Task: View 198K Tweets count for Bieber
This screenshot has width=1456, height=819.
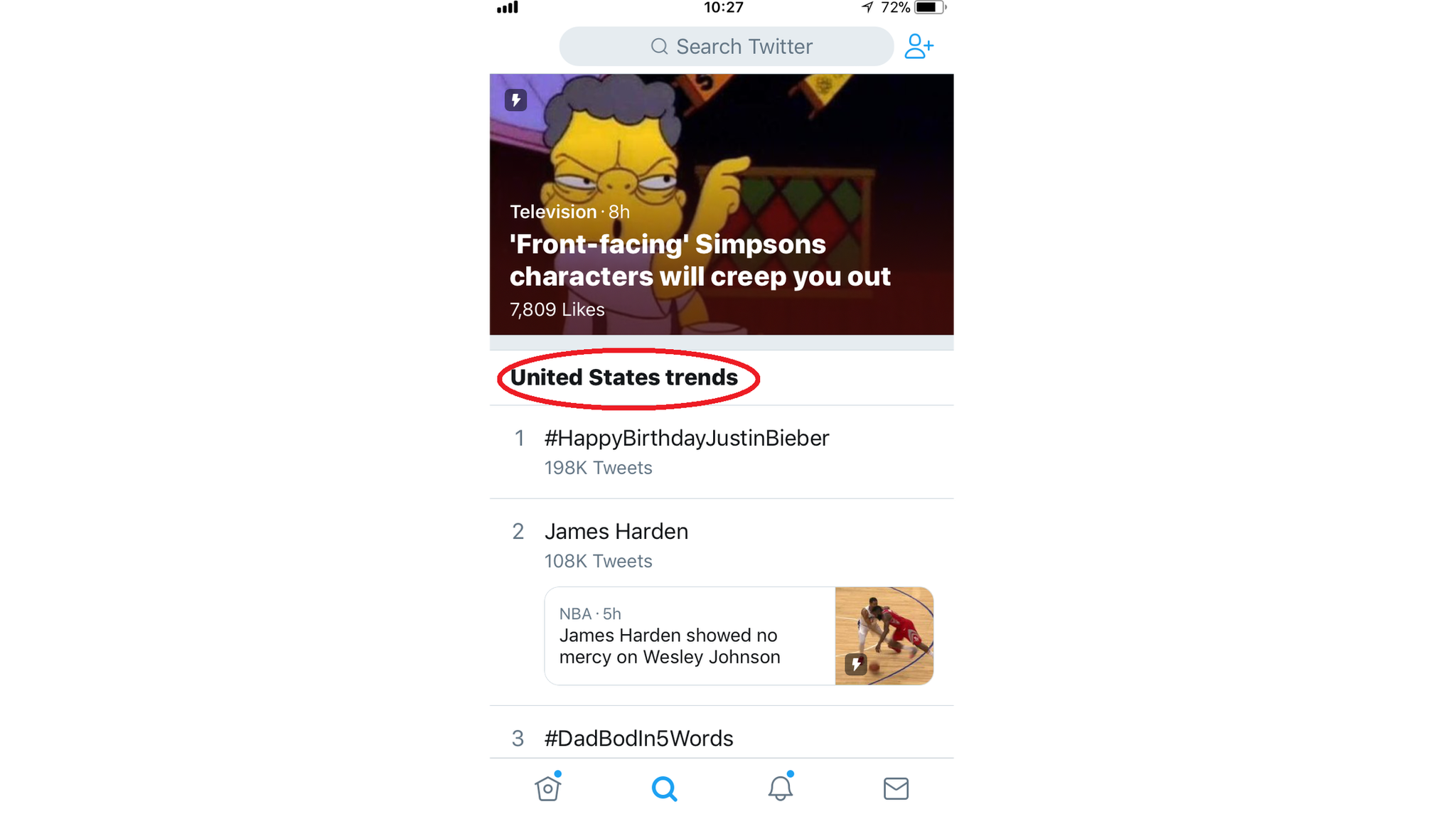Action: [x=597, y=467]
